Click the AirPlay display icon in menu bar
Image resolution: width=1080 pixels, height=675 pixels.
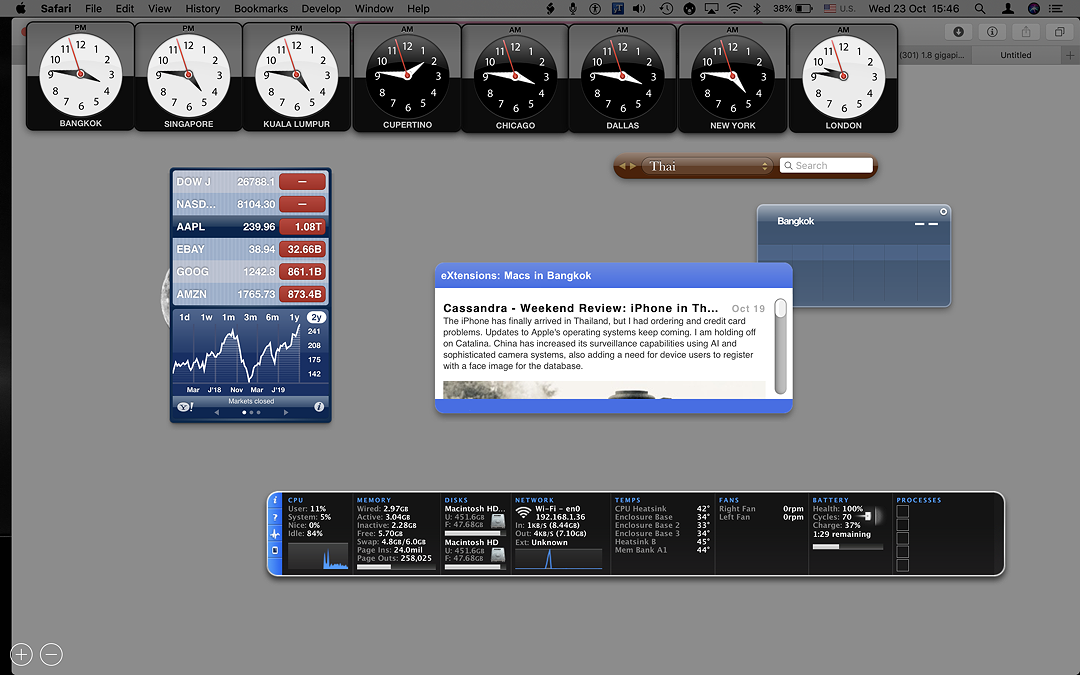[712, 8]
